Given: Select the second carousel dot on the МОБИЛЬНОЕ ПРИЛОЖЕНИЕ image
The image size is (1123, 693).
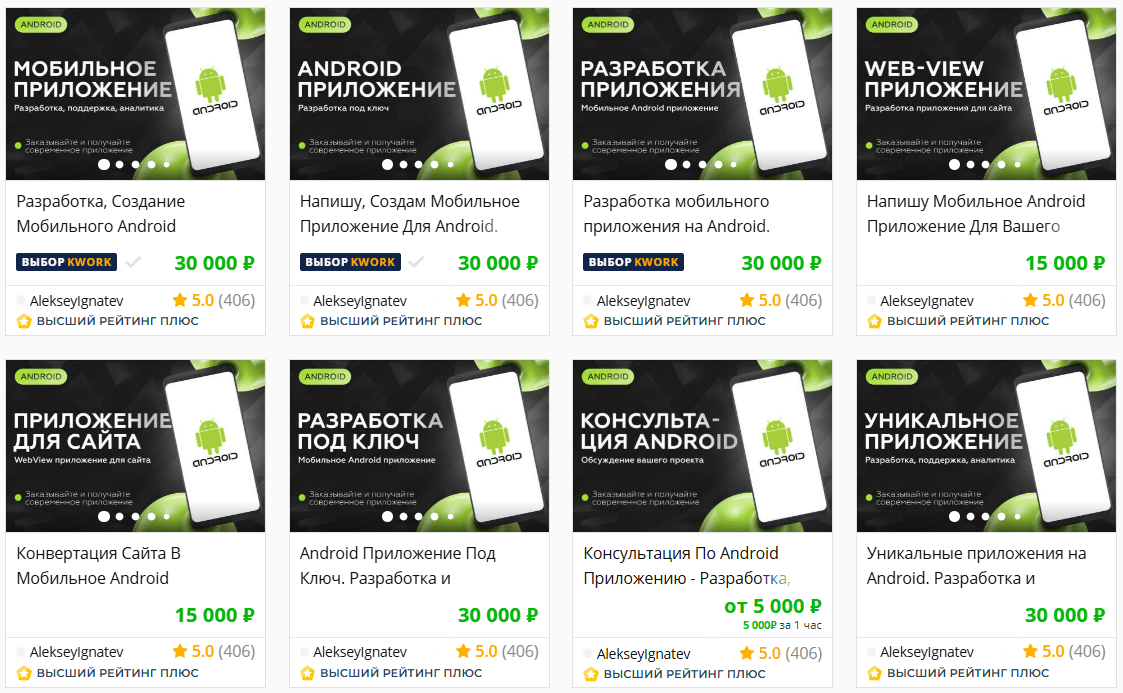Looking at the screenshot, I should pos(120,165).
